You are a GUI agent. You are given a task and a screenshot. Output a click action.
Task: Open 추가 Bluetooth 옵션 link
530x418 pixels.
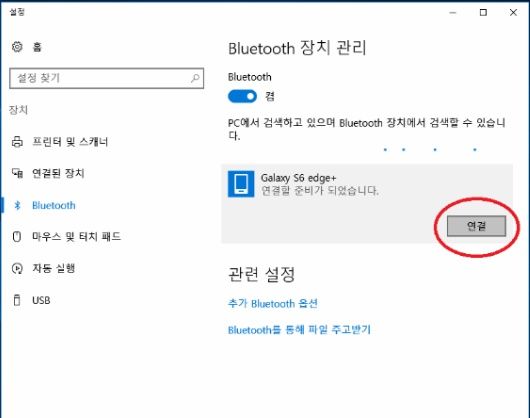(x=273, y=303)
